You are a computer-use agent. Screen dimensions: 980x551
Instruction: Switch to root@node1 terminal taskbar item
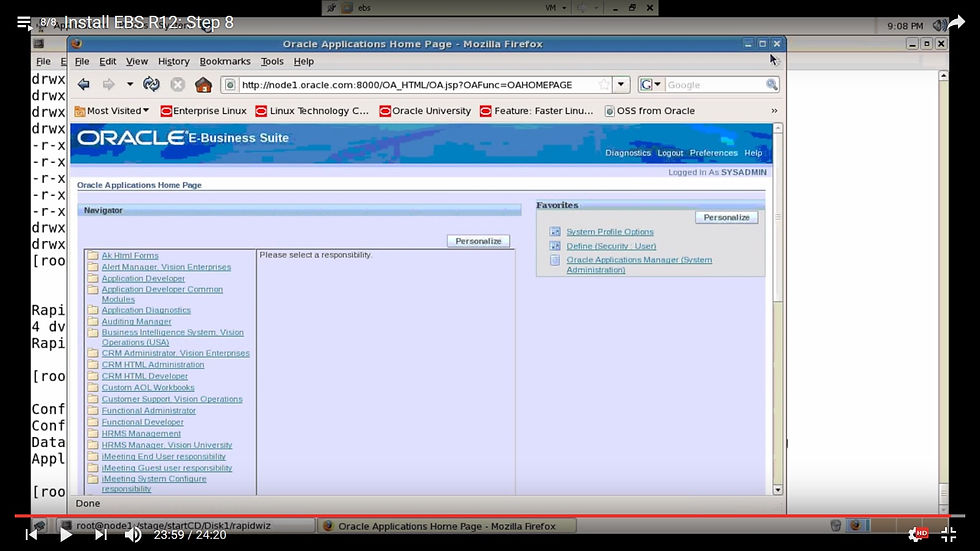[x=184, y=526]
